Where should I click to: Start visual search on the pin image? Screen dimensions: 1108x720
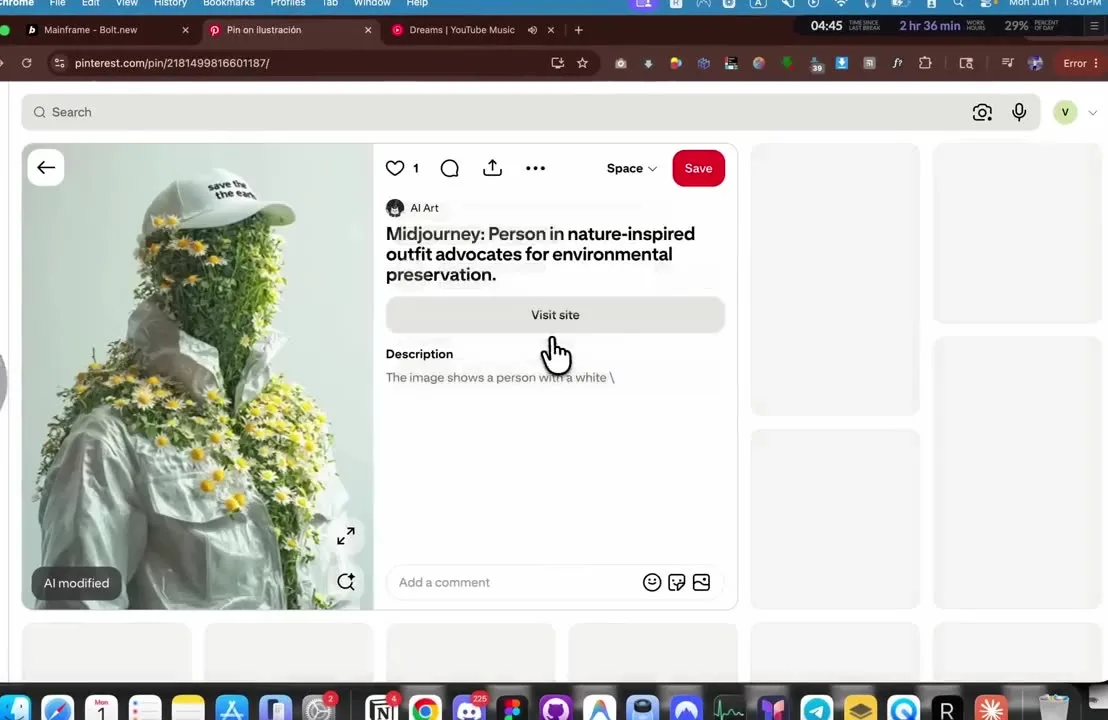click(346, 582)
